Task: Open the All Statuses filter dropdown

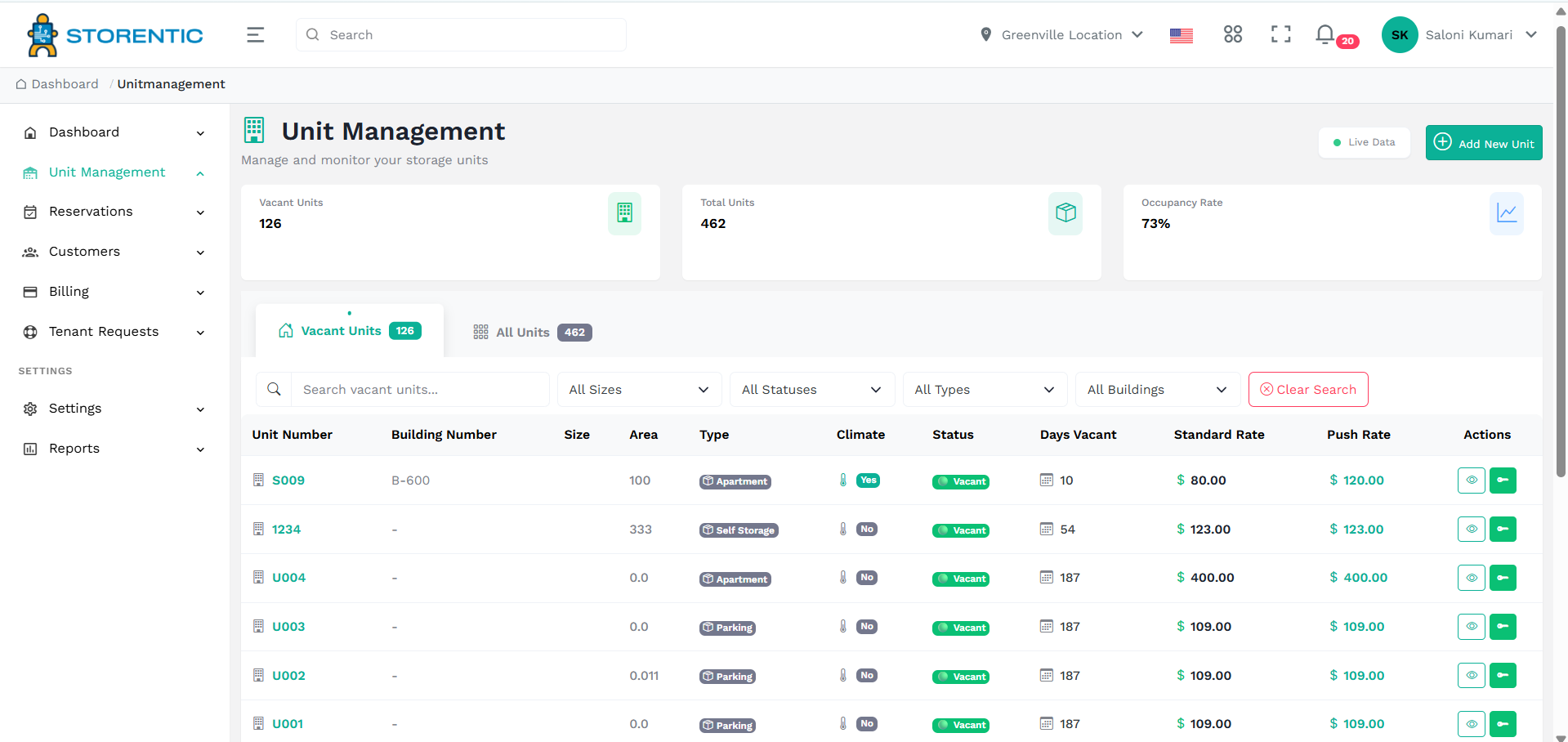Action: point(811,390)
